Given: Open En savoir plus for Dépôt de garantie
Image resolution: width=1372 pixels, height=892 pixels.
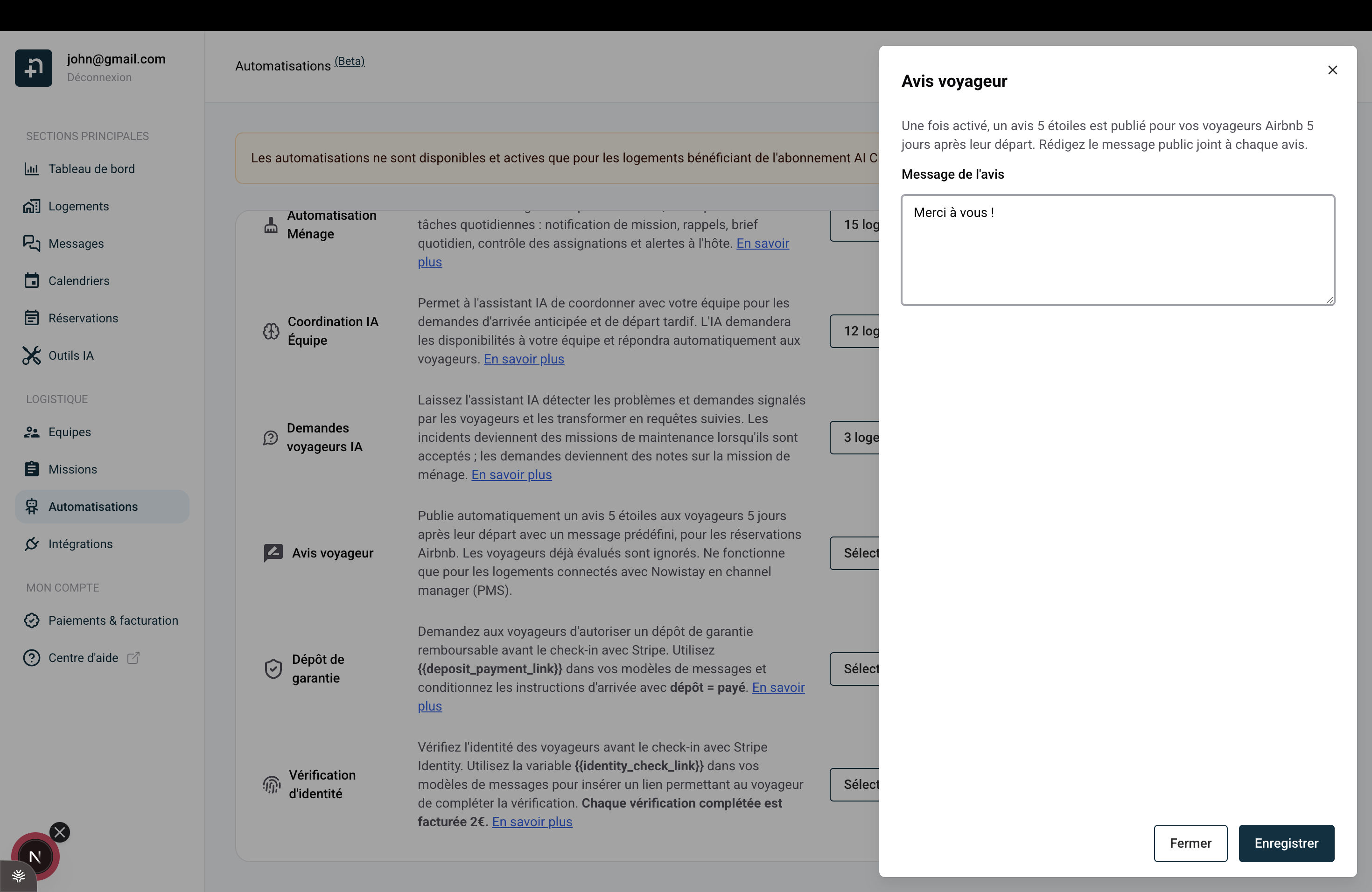Looking at the screenshot, I should (x=778, y=688).
